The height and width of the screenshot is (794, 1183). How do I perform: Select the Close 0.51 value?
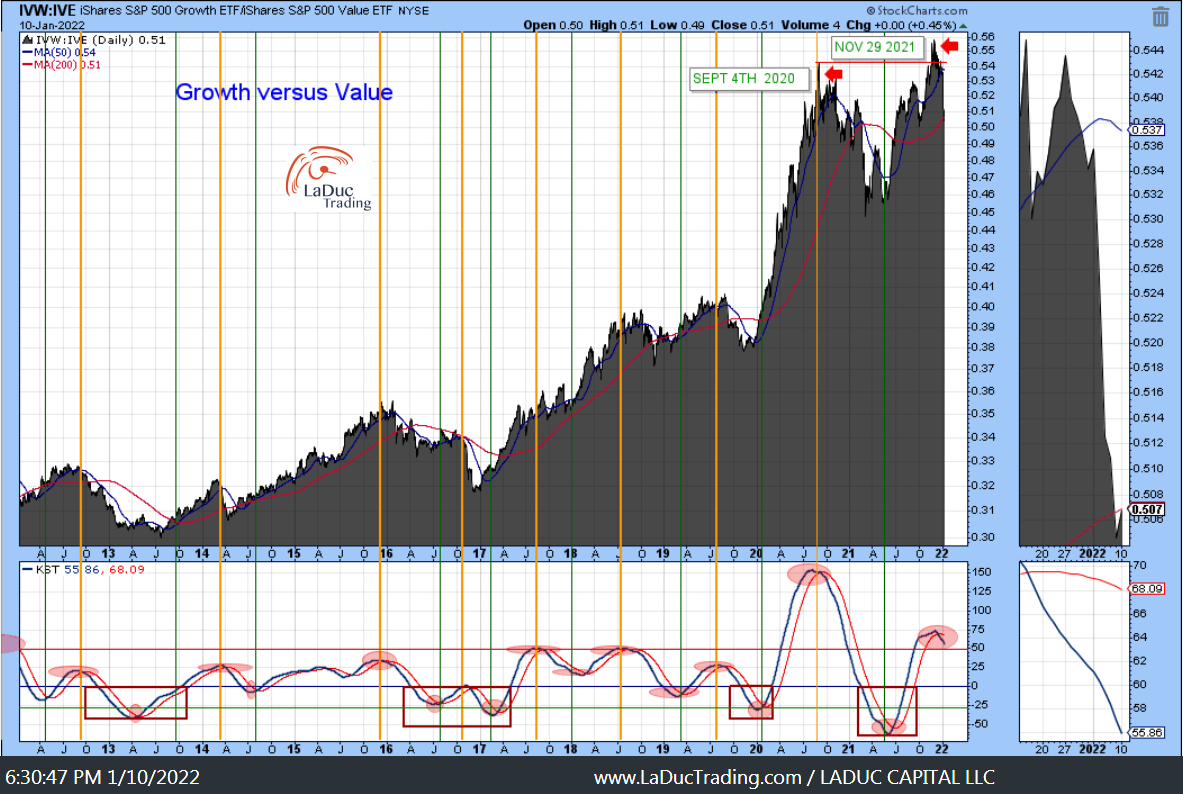click(x=742, y=25)
